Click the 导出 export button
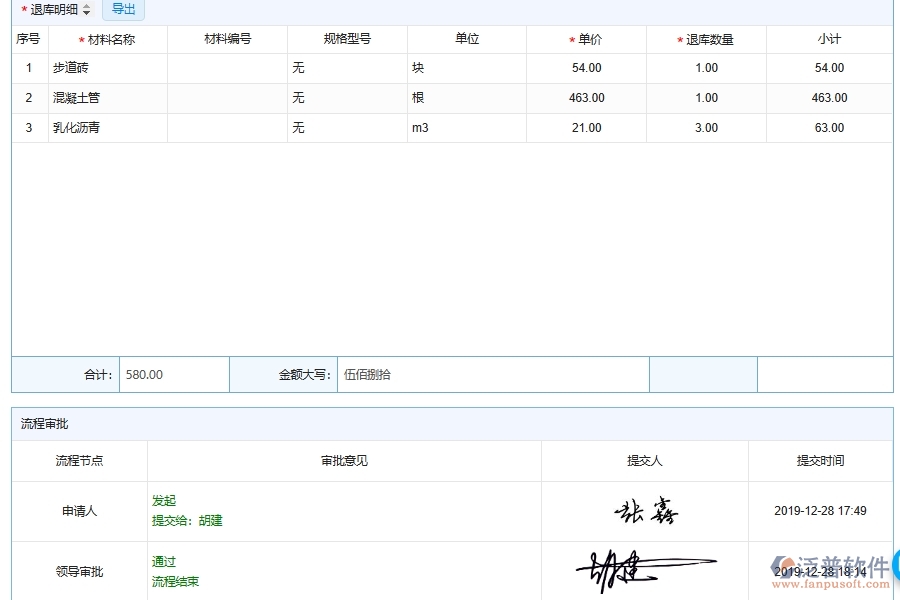This screenshot has width=900, height=600. (123, 9)
